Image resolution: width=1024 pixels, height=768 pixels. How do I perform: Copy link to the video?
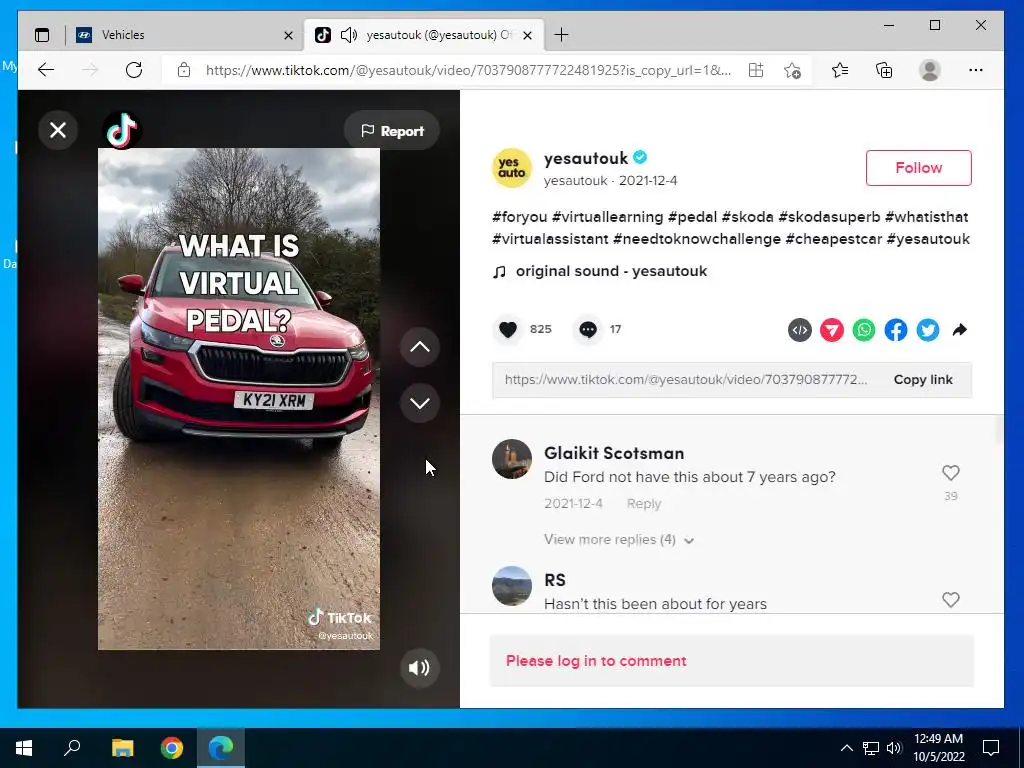tap(923, 379)
